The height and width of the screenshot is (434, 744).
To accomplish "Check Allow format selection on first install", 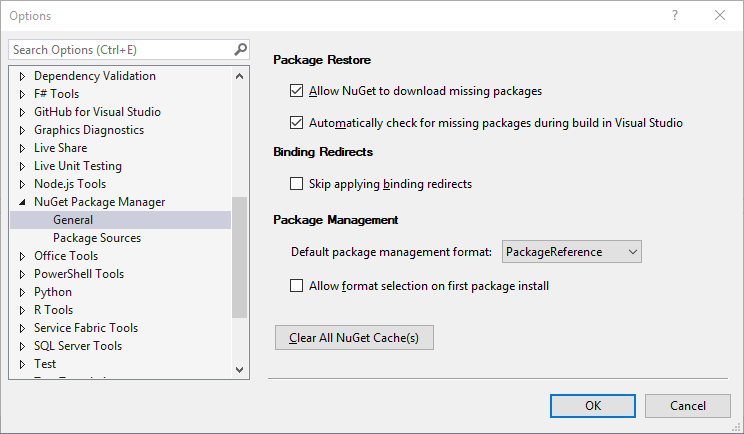I will tap(297, 286).
